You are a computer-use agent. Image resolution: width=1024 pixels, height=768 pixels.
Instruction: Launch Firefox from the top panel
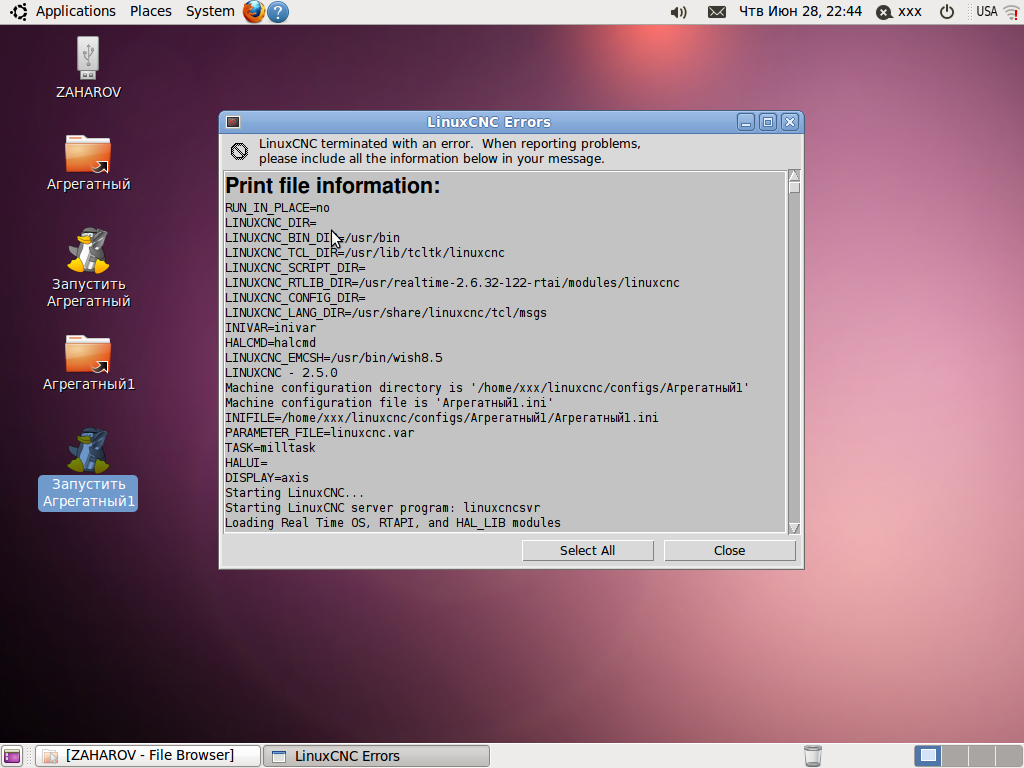click(253, 12)
